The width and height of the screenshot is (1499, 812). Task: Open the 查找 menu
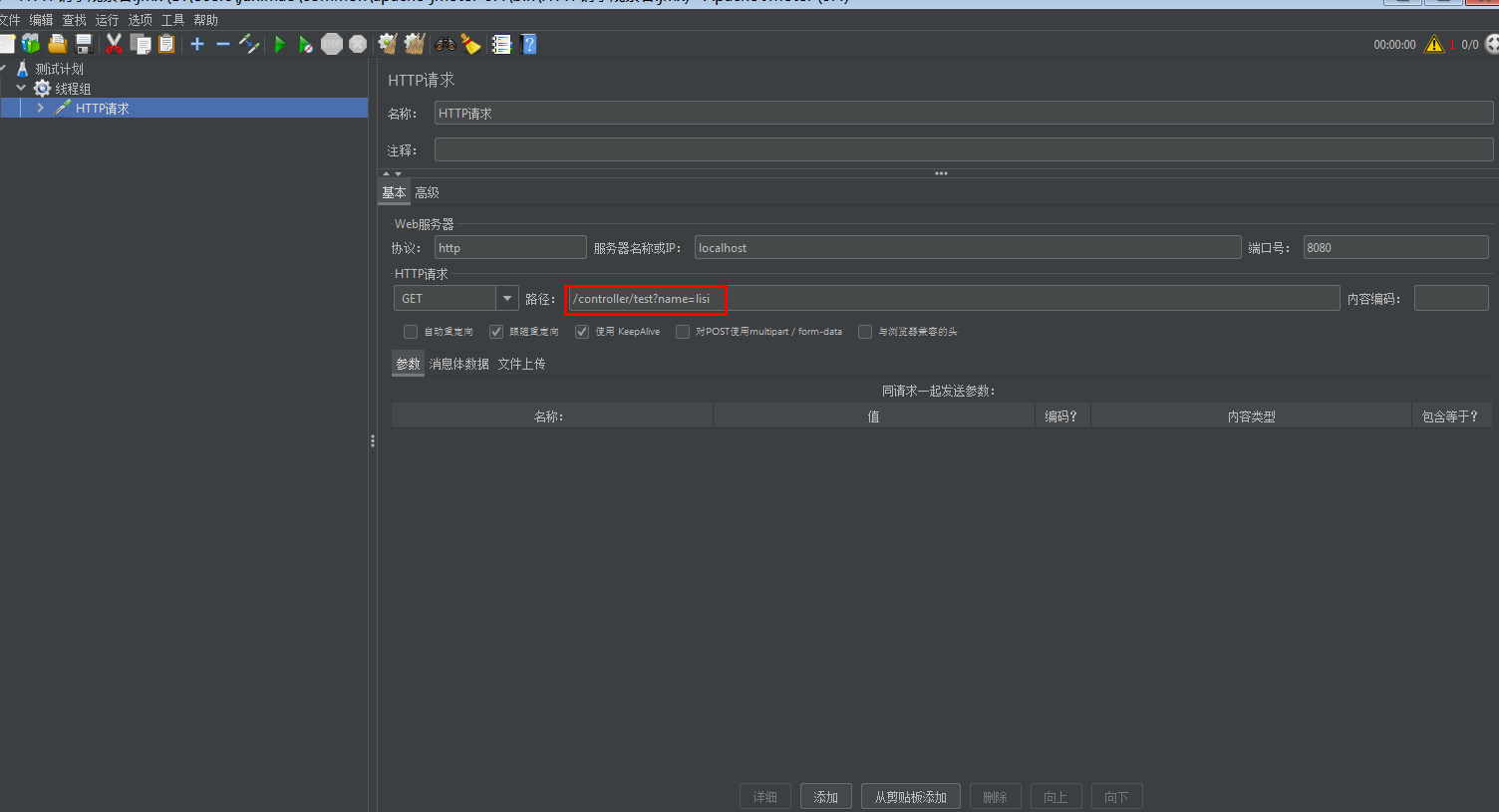[74, 20]
